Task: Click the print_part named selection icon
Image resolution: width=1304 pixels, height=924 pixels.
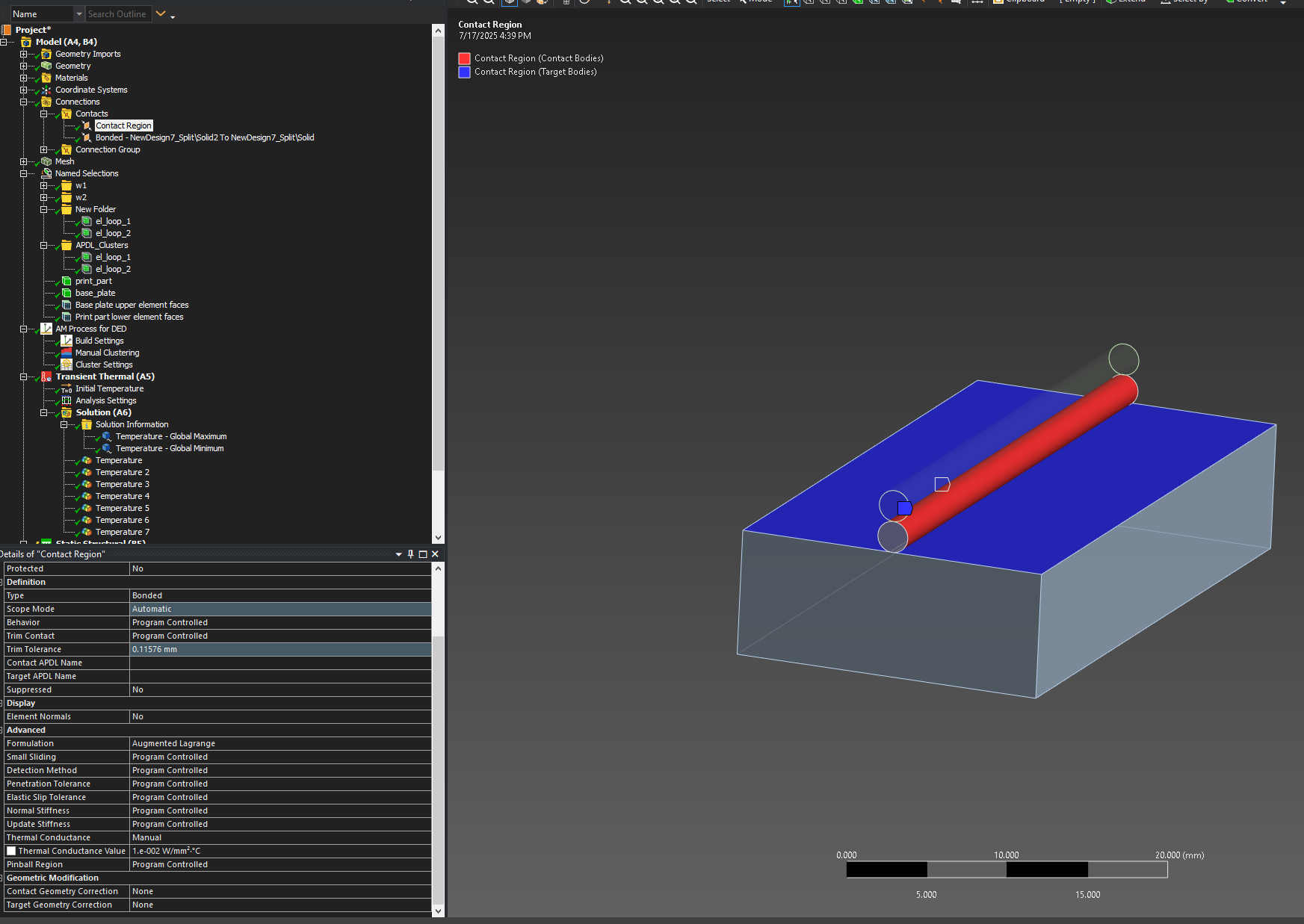Action: (x=67, y=281)
